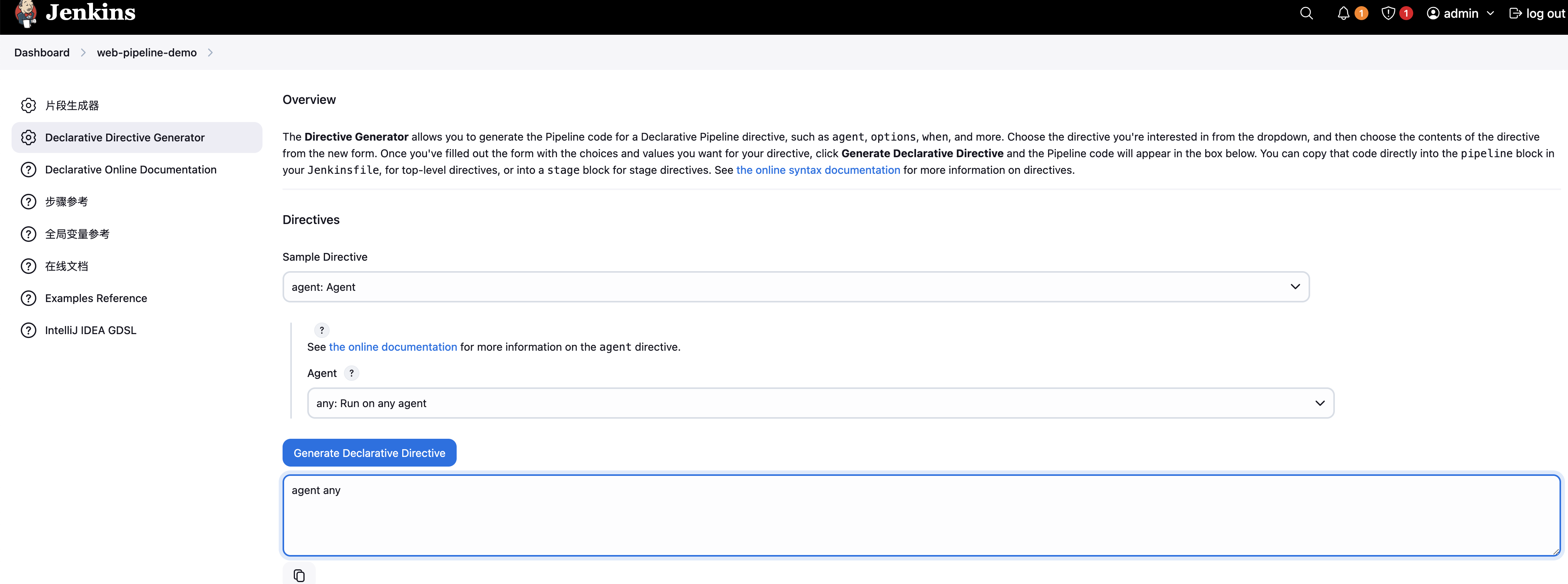Expand chevron after Dashboard breadcrumb
The height and width of the screenshot is (584, 1568).
pos(83,53)
